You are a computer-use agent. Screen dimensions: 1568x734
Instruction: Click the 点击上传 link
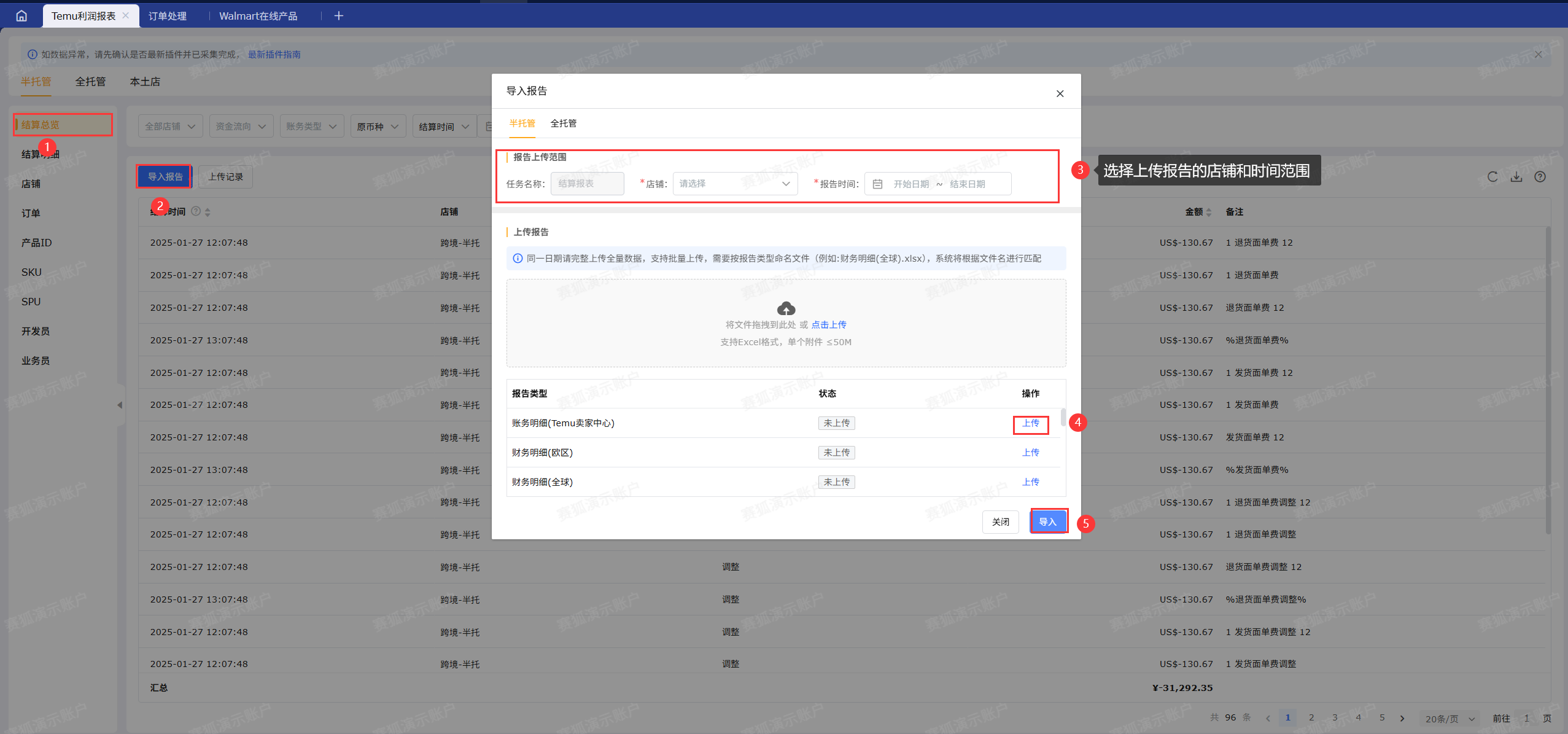(x=829, y=325)
